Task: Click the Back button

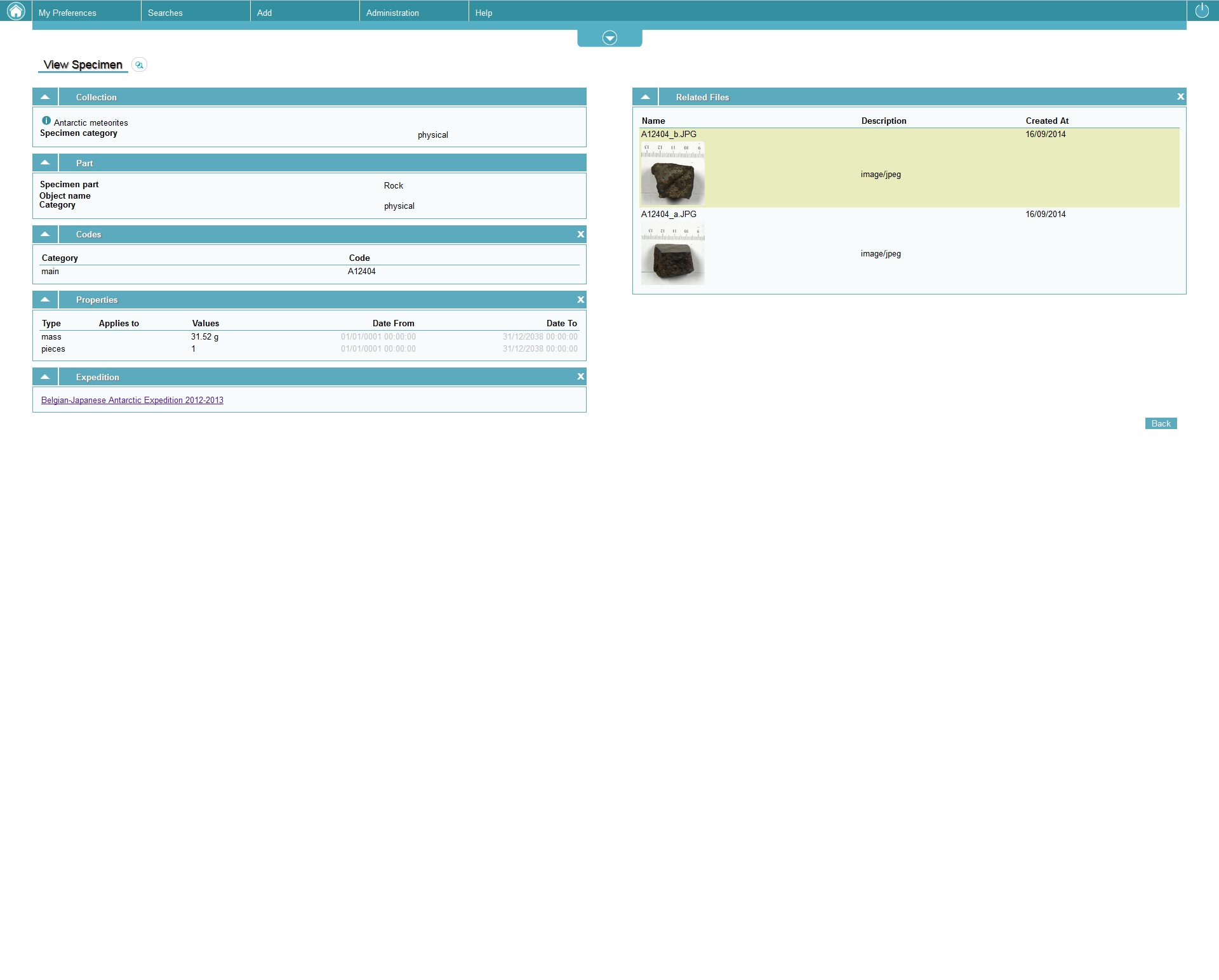Action: pos(1161,423)
